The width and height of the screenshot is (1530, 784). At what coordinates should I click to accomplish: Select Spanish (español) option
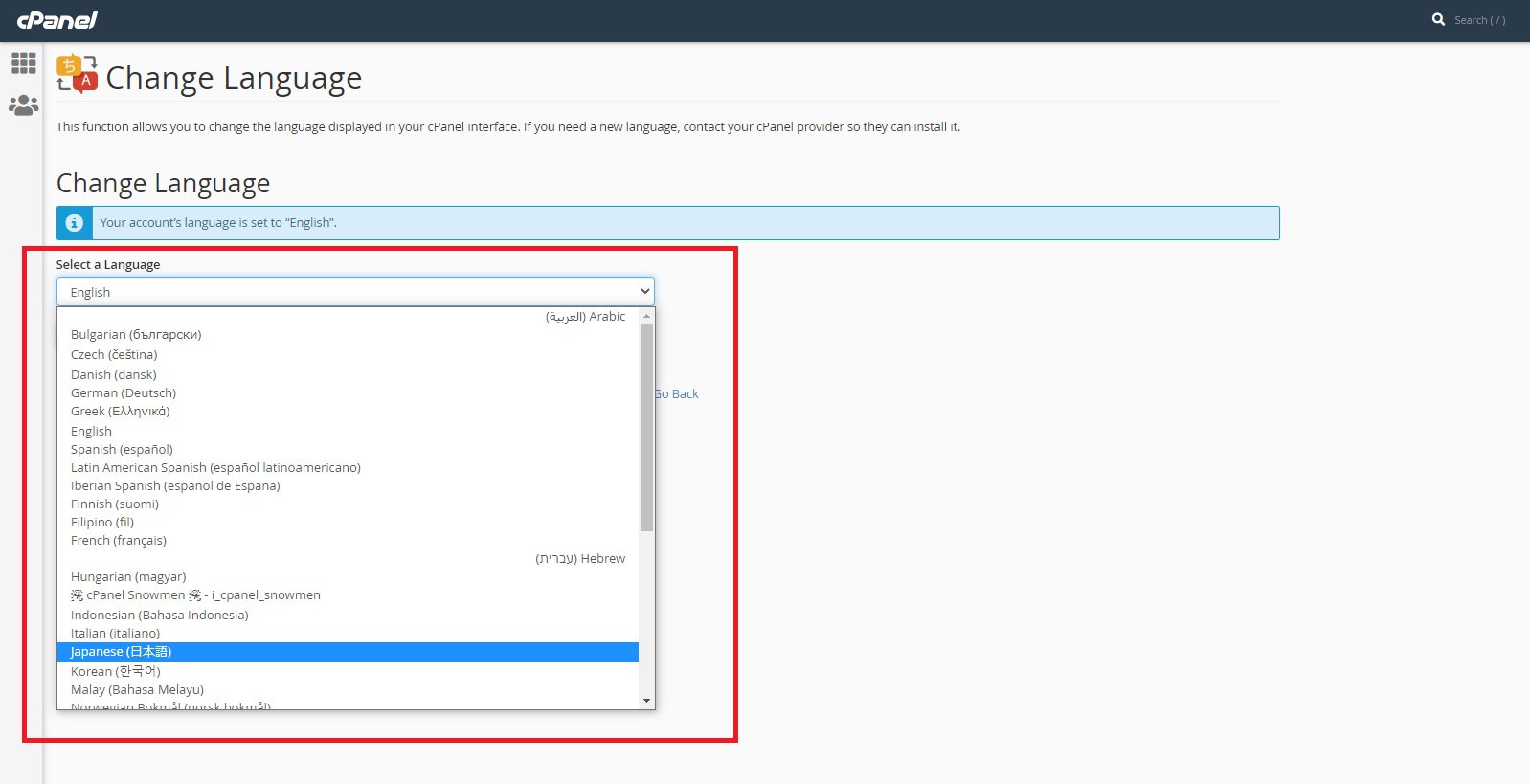[x=348, y=450]
